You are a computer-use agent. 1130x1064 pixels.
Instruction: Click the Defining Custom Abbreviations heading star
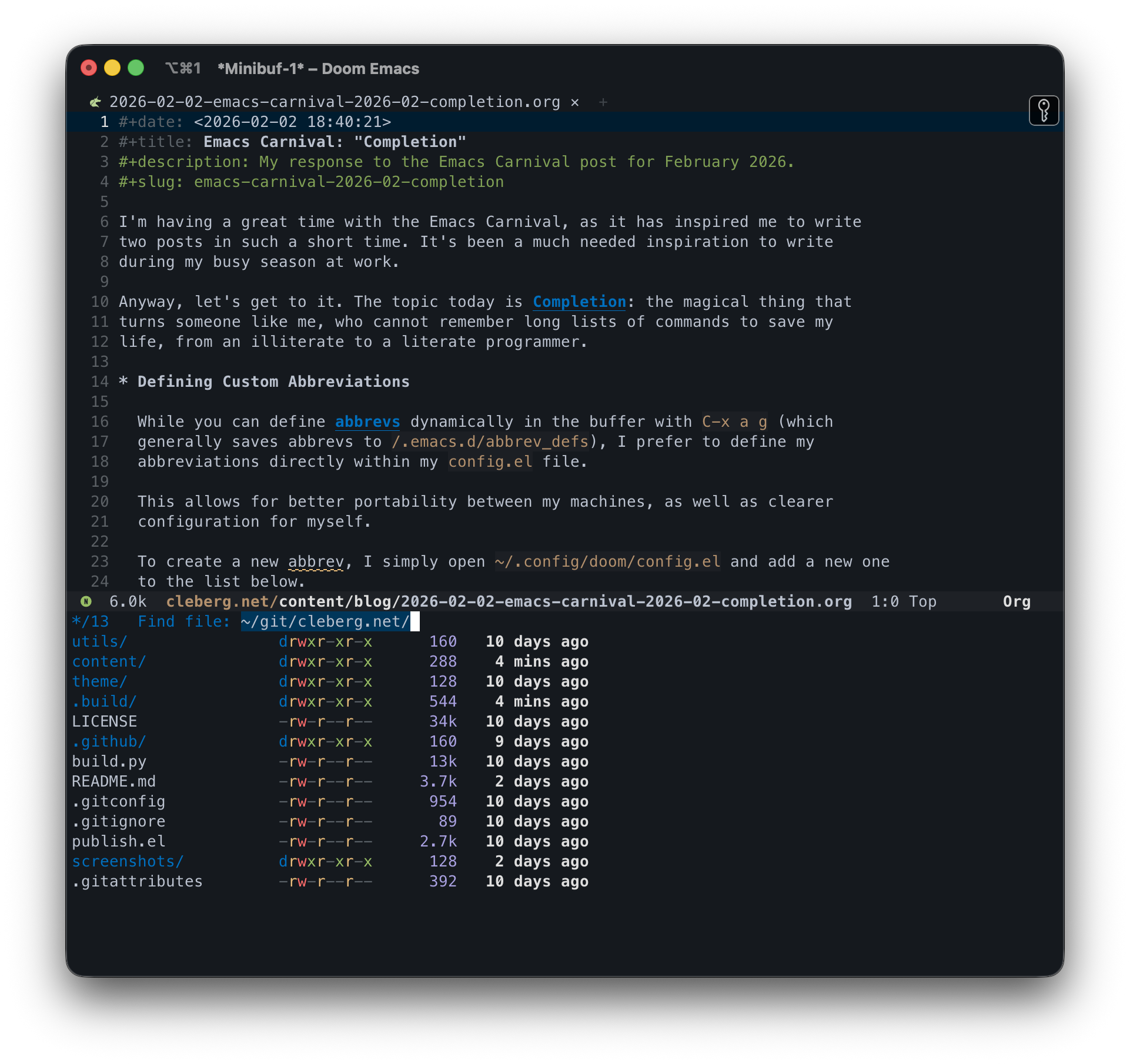coord(123,382)
